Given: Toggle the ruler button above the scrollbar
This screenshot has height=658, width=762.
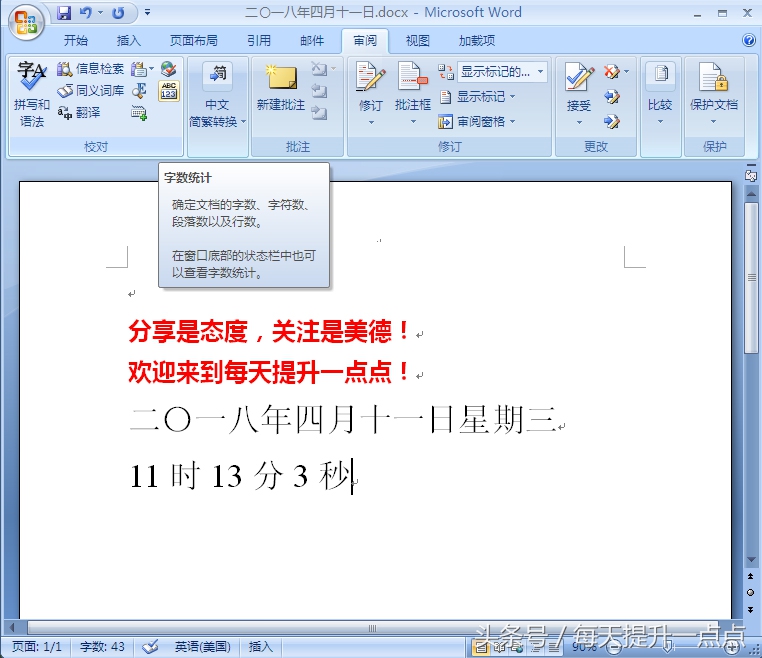Looking at the screenshot, I should point(751,175).
